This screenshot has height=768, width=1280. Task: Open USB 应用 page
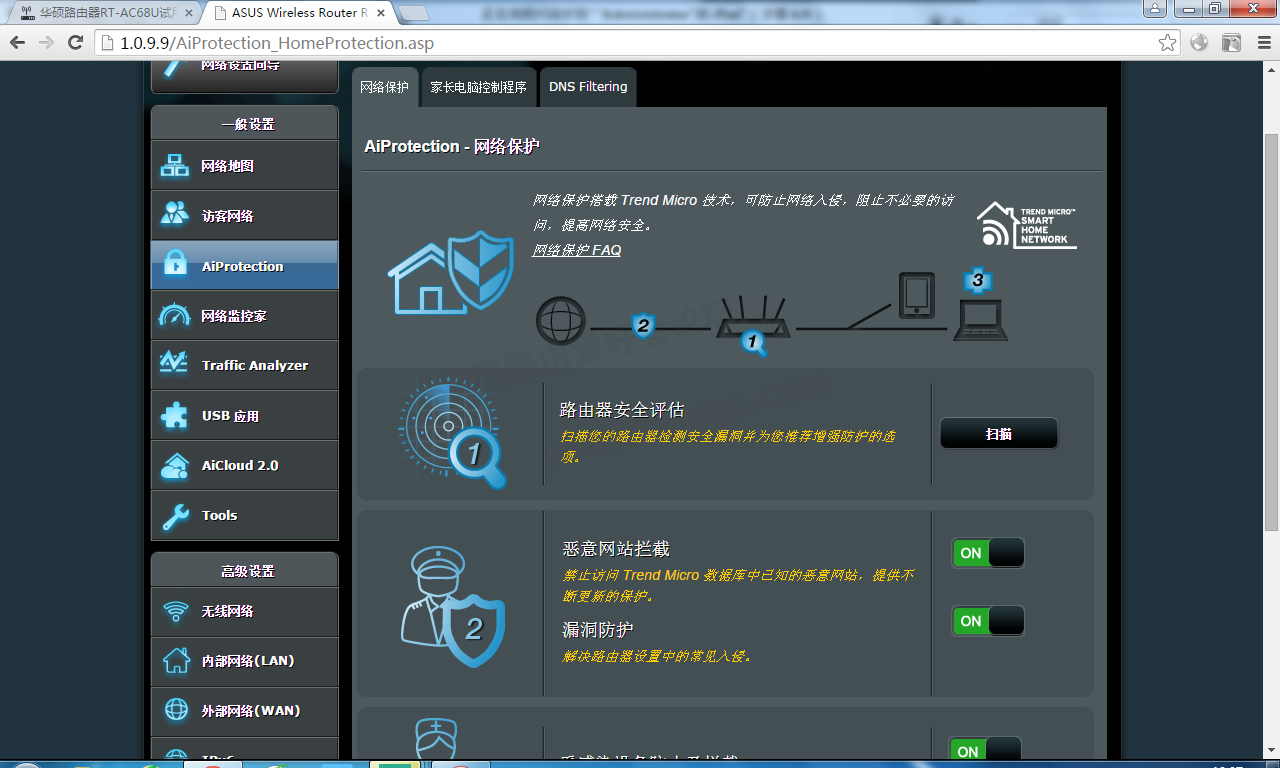coord(244,416)
